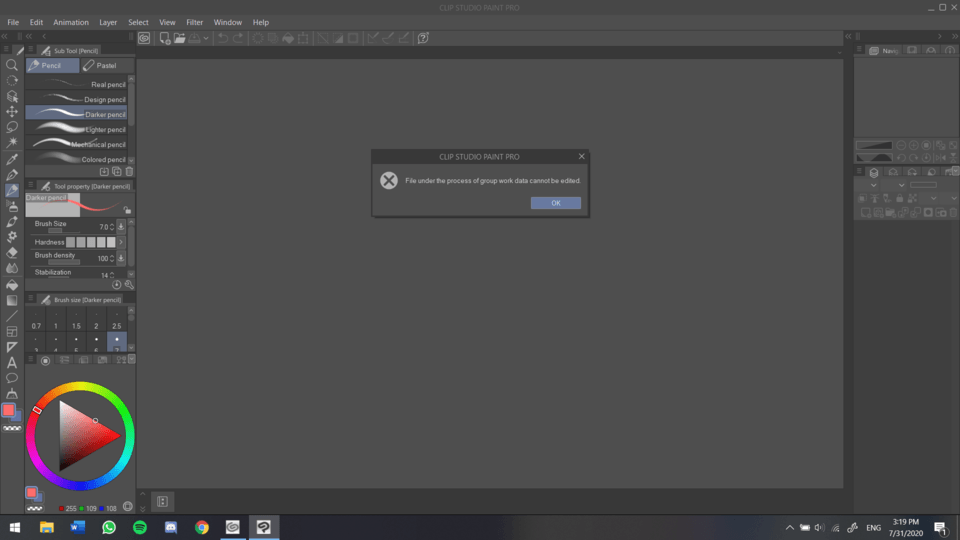Toggle the tool property lock icon
Image resolution: width=960 pixels, height=540 pixels.
[x=127, y=209]
